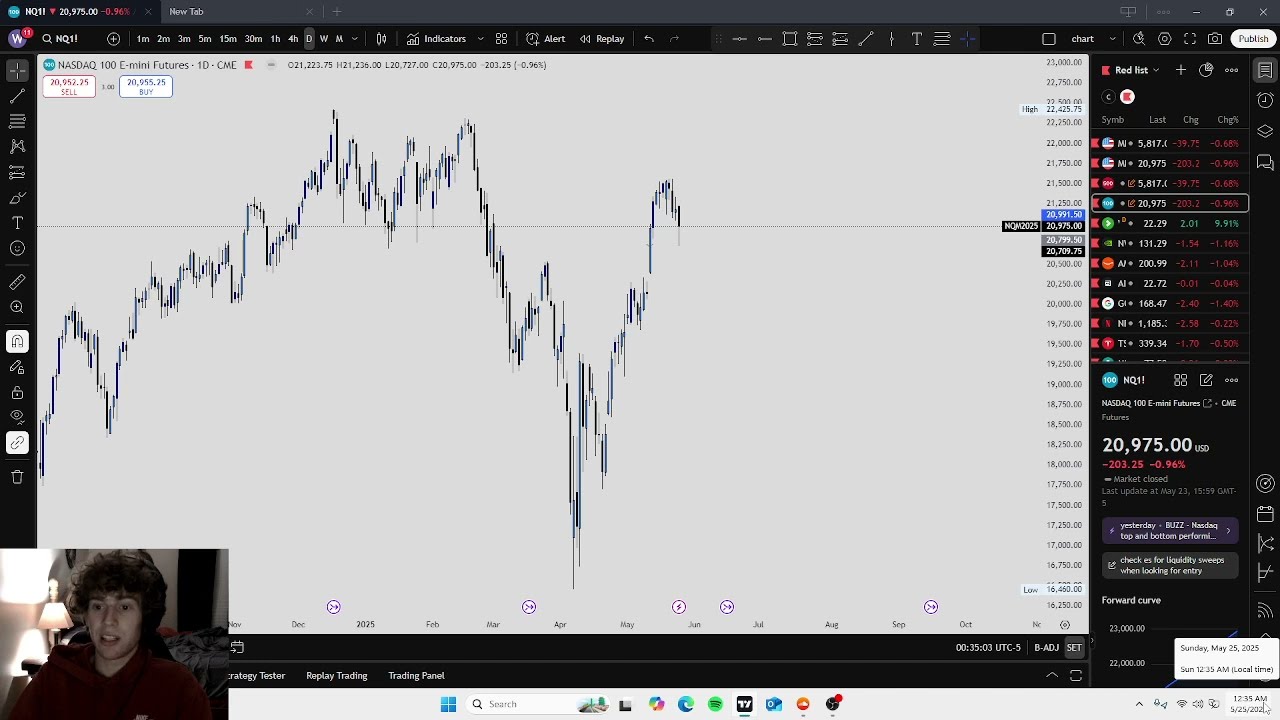Select the trend line drawing tool
The image size is (1280, 720).
point(17,96)
